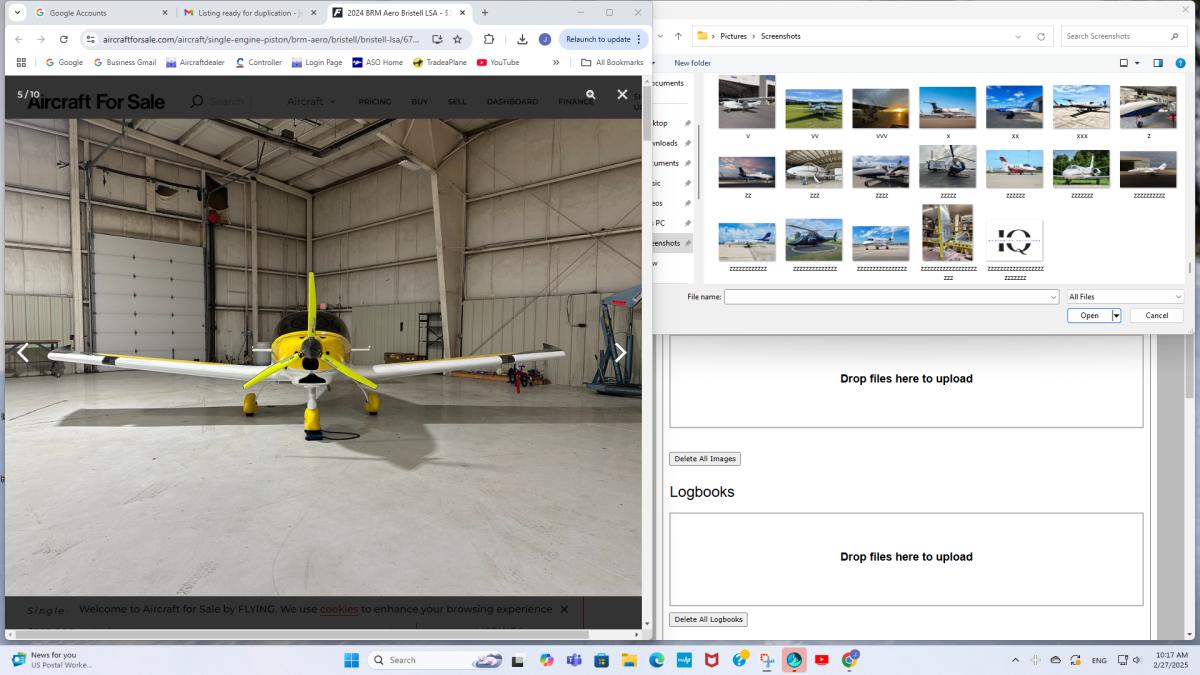Viewport: 1200px width, 675px height.
Task: Open YouTube bookmark in bookmarks bar
Action: pos(498,62)
